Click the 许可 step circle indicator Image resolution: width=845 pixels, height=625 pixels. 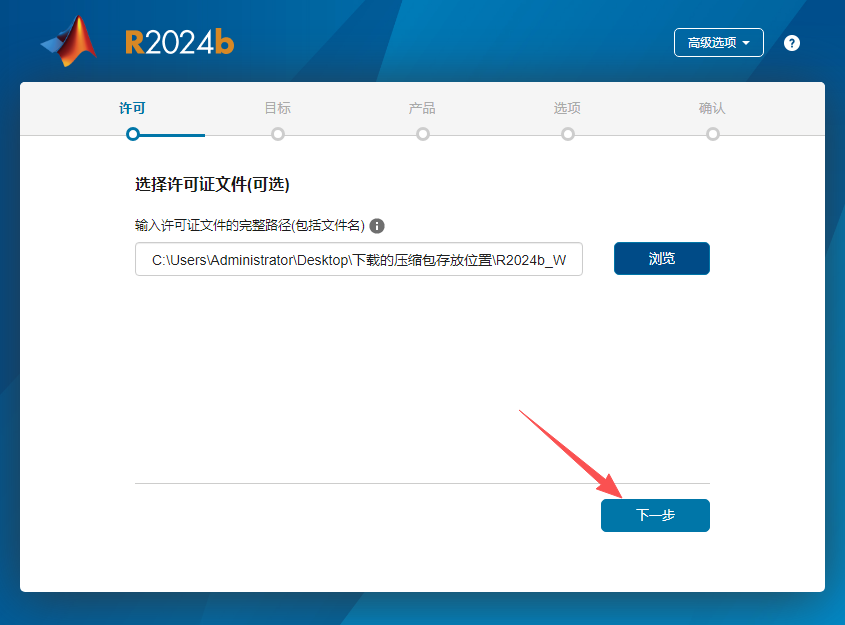[133, 133]
